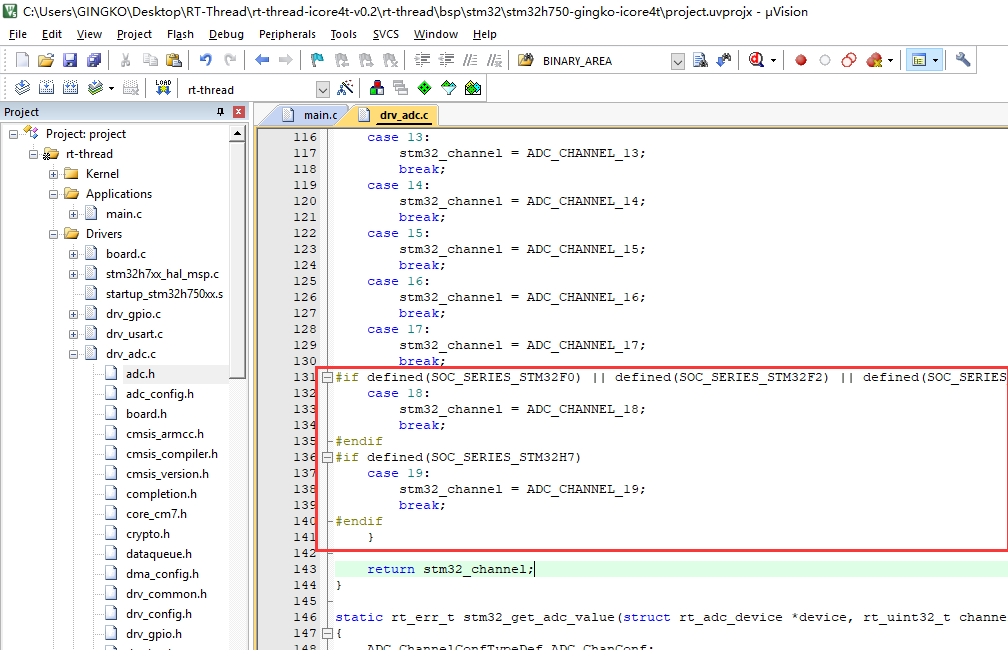Pin the Project panel

coord(221,112)
